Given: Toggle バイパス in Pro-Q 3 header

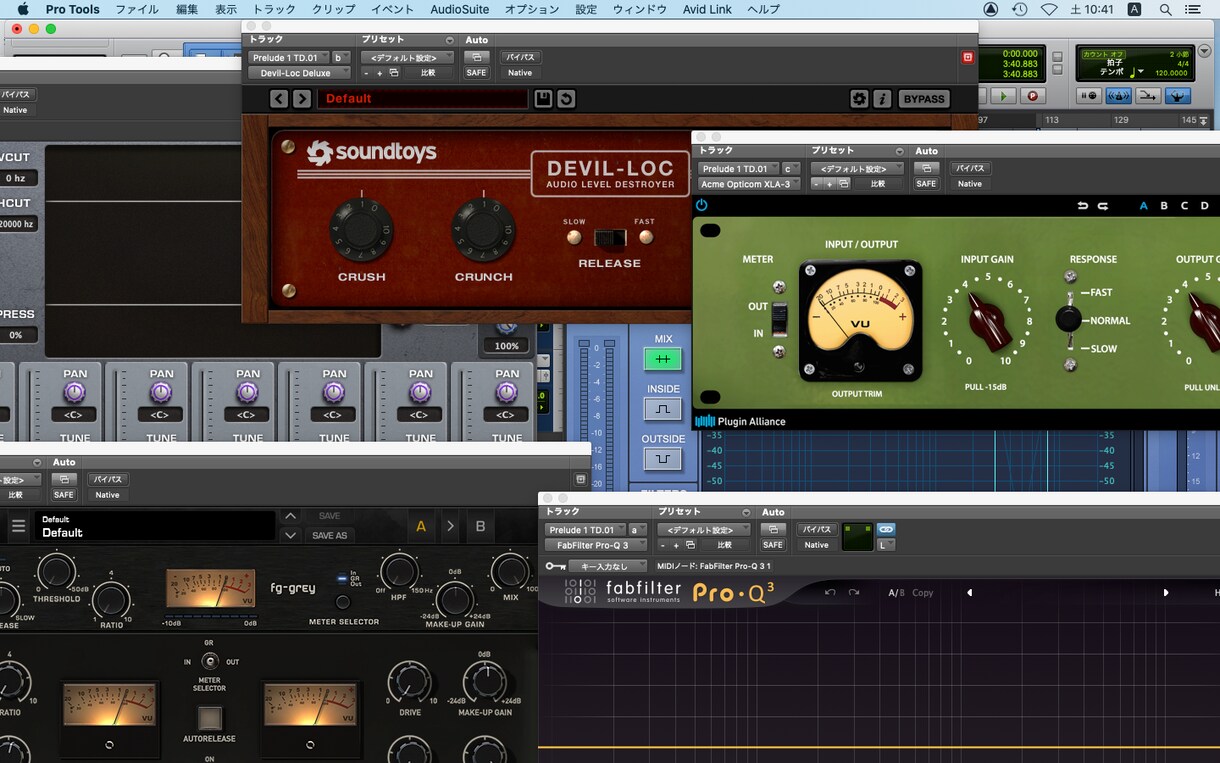Looking at the screenshot, I should point(817,529).
